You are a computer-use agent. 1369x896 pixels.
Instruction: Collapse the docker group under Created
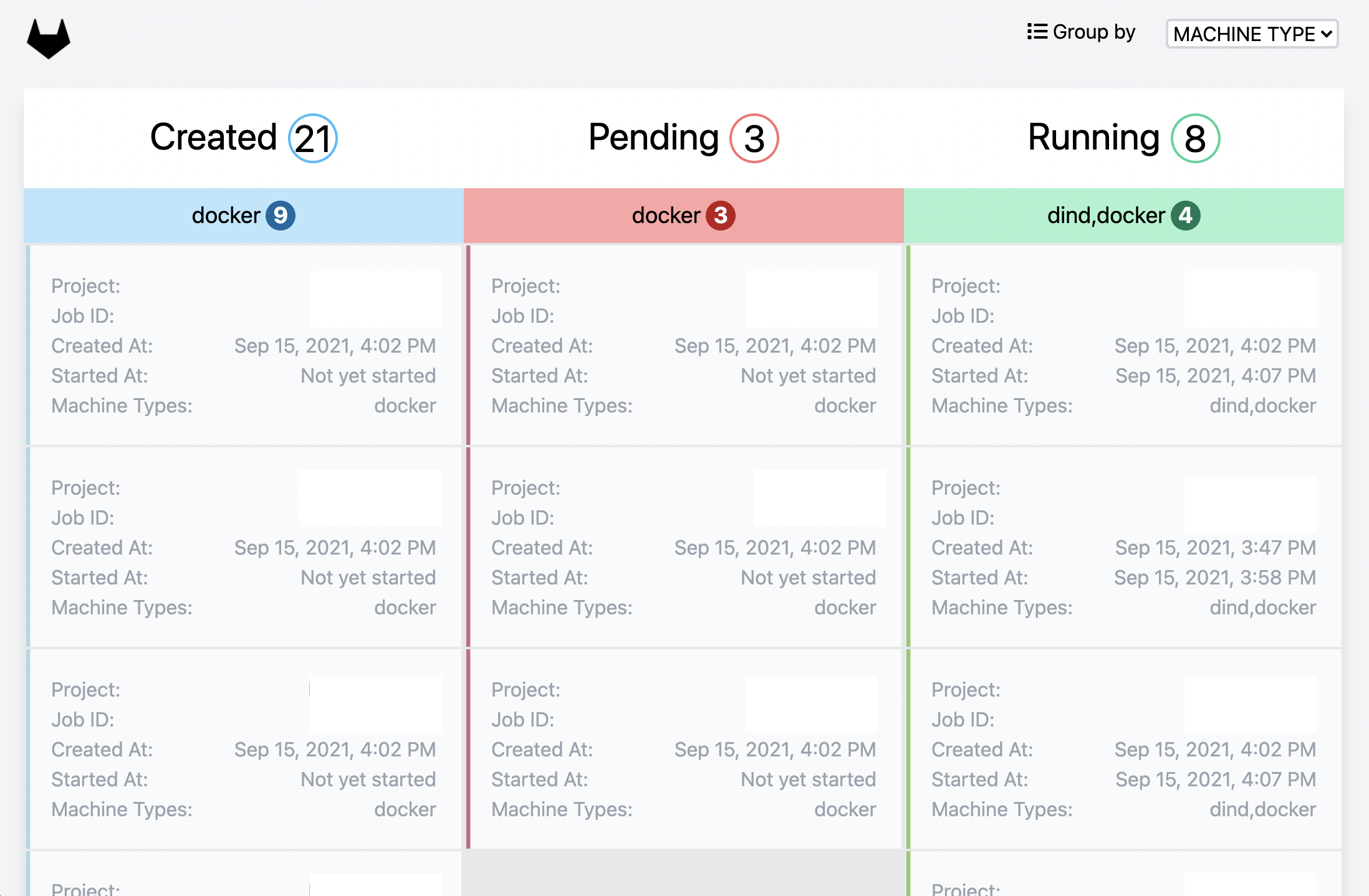243,215
